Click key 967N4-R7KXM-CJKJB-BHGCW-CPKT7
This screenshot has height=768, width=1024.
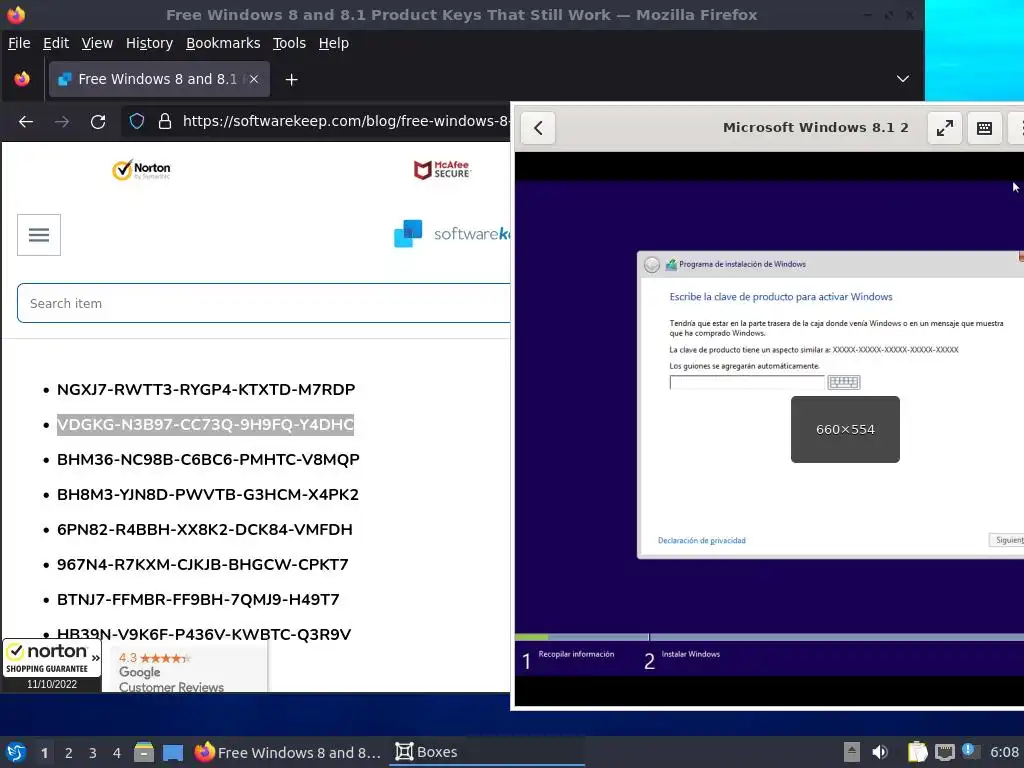(x=202, y=564)
